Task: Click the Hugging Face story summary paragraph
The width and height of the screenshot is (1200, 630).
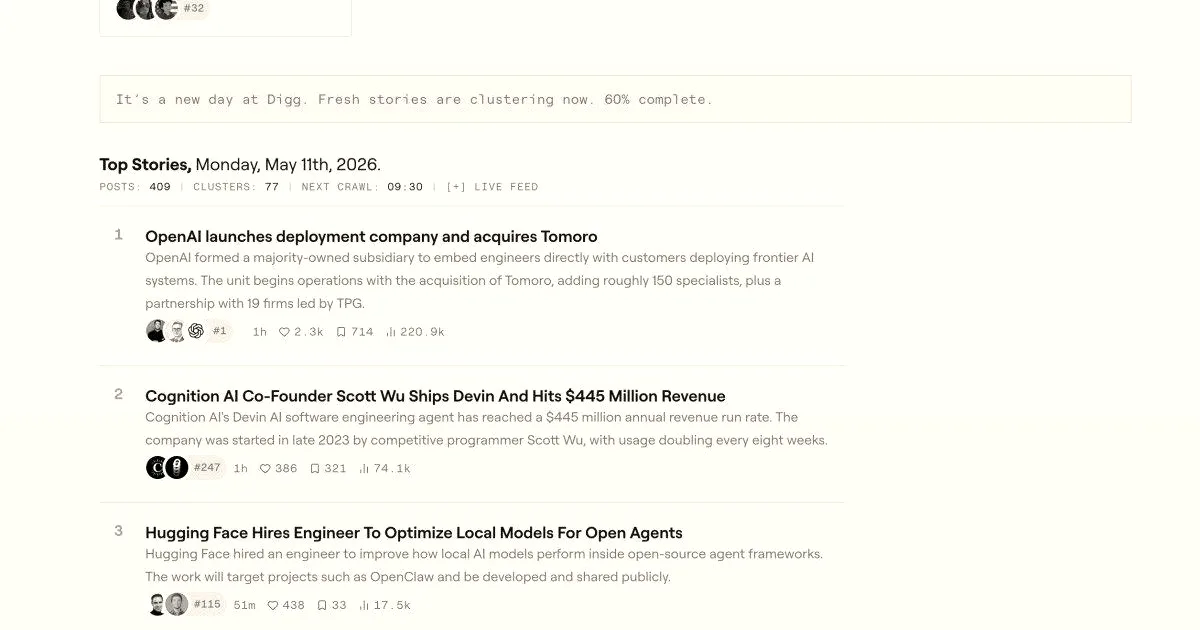Action: [484, 565]
